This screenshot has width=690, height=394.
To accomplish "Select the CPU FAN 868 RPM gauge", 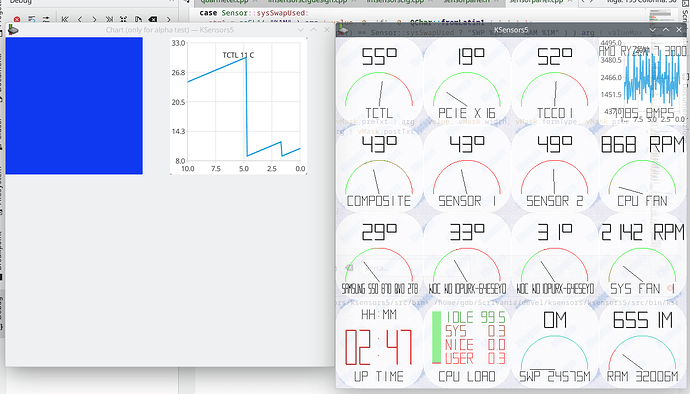I will (x=642, y=170).
